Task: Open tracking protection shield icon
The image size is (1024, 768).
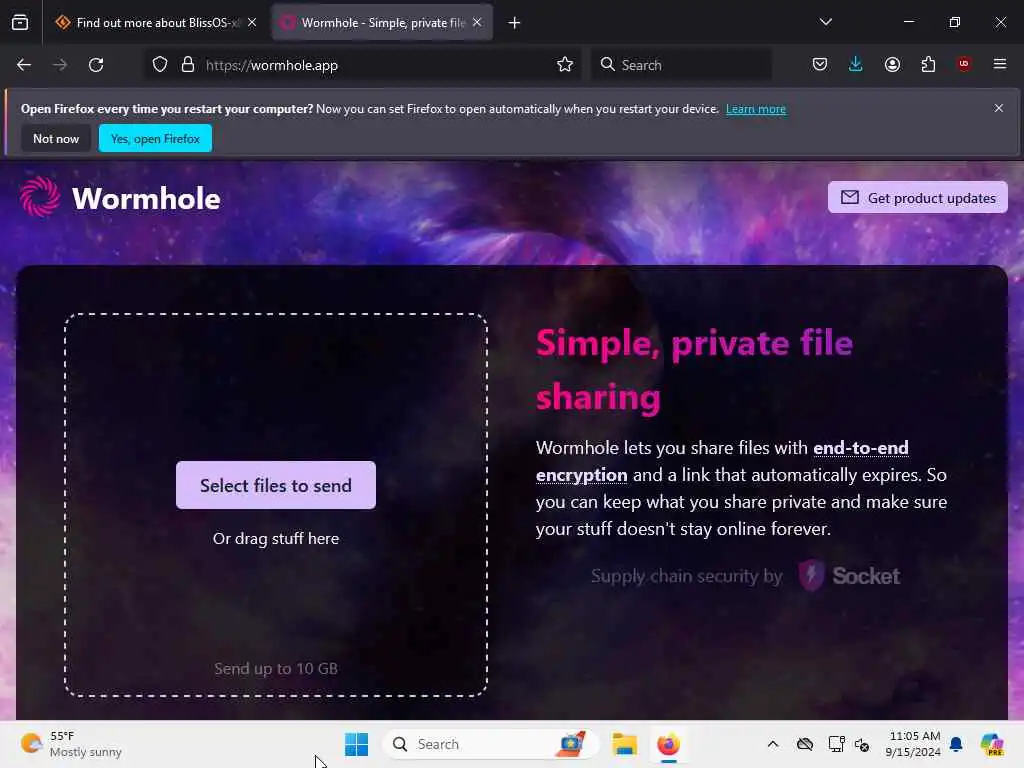Action: (160, 65)
